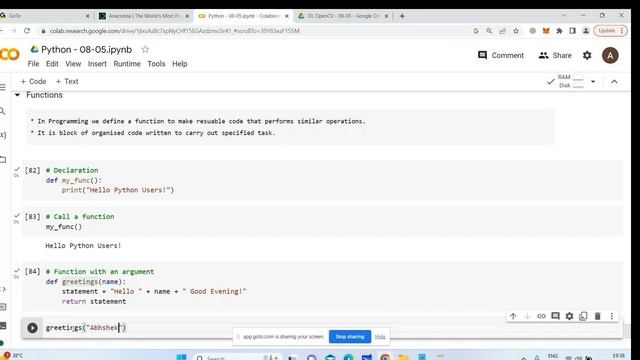Open the Update three-dot browser menu

[622, 31]
